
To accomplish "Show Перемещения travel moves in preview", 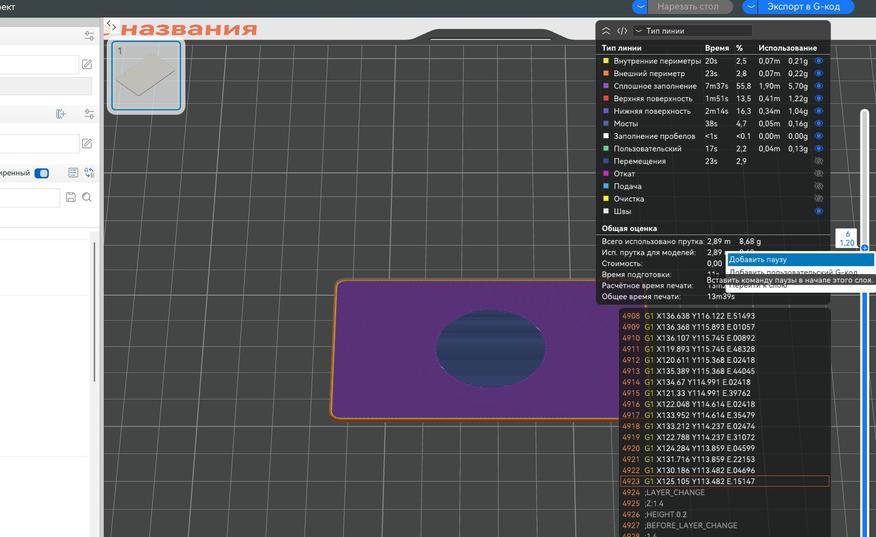I will coord(819,161).
